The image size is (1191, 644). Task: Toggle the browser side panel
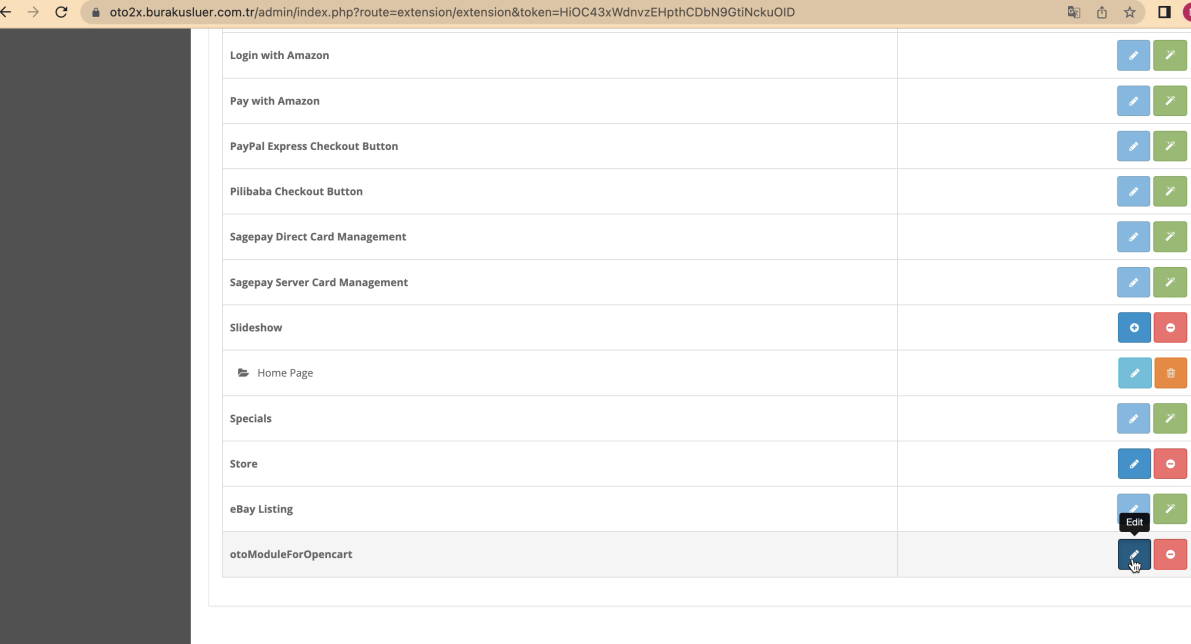click(1164, 12)
